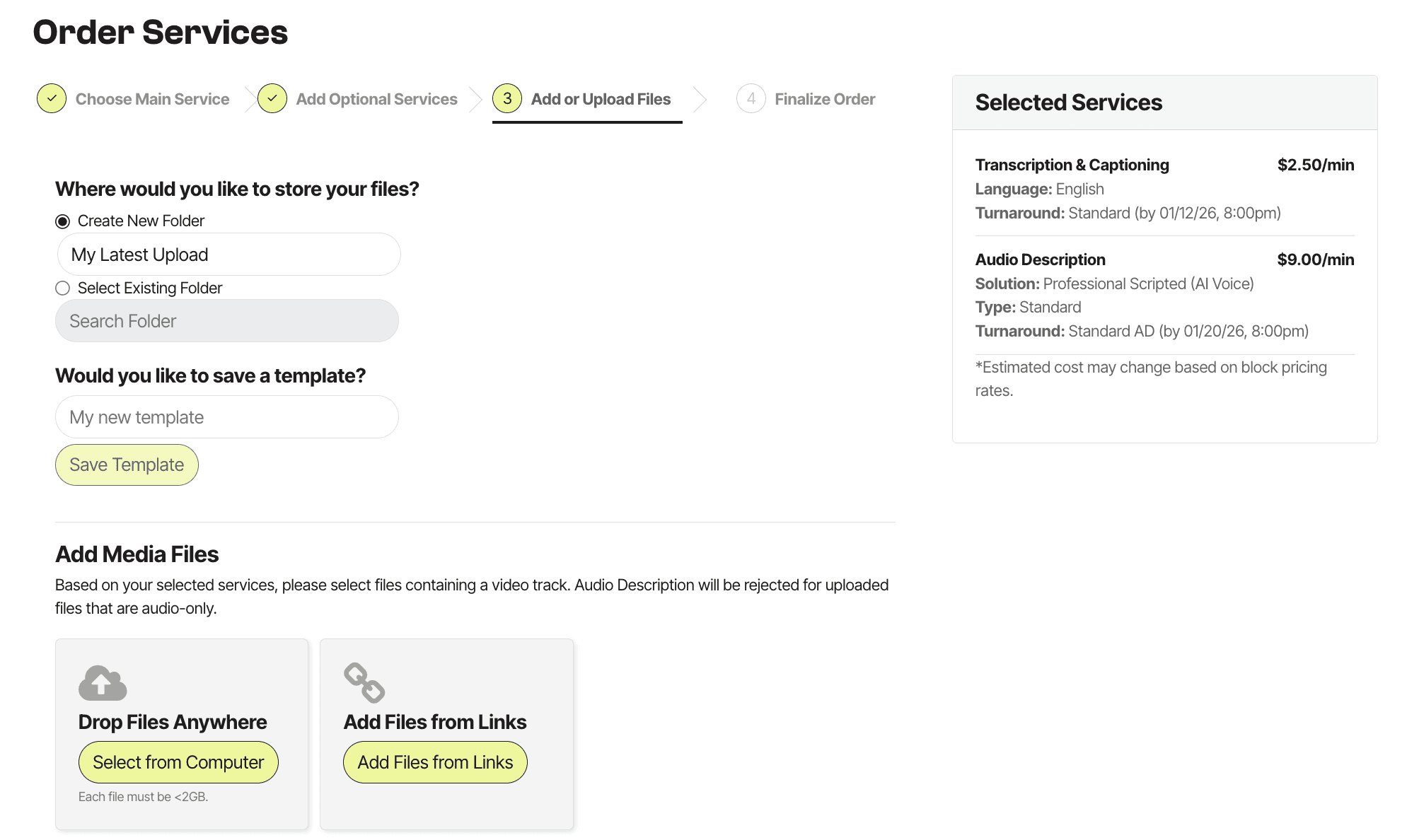Viewport: 1407px width, 840px height.
Task: Click the My Latest Upload folder name field
Action: click(228, 255)
